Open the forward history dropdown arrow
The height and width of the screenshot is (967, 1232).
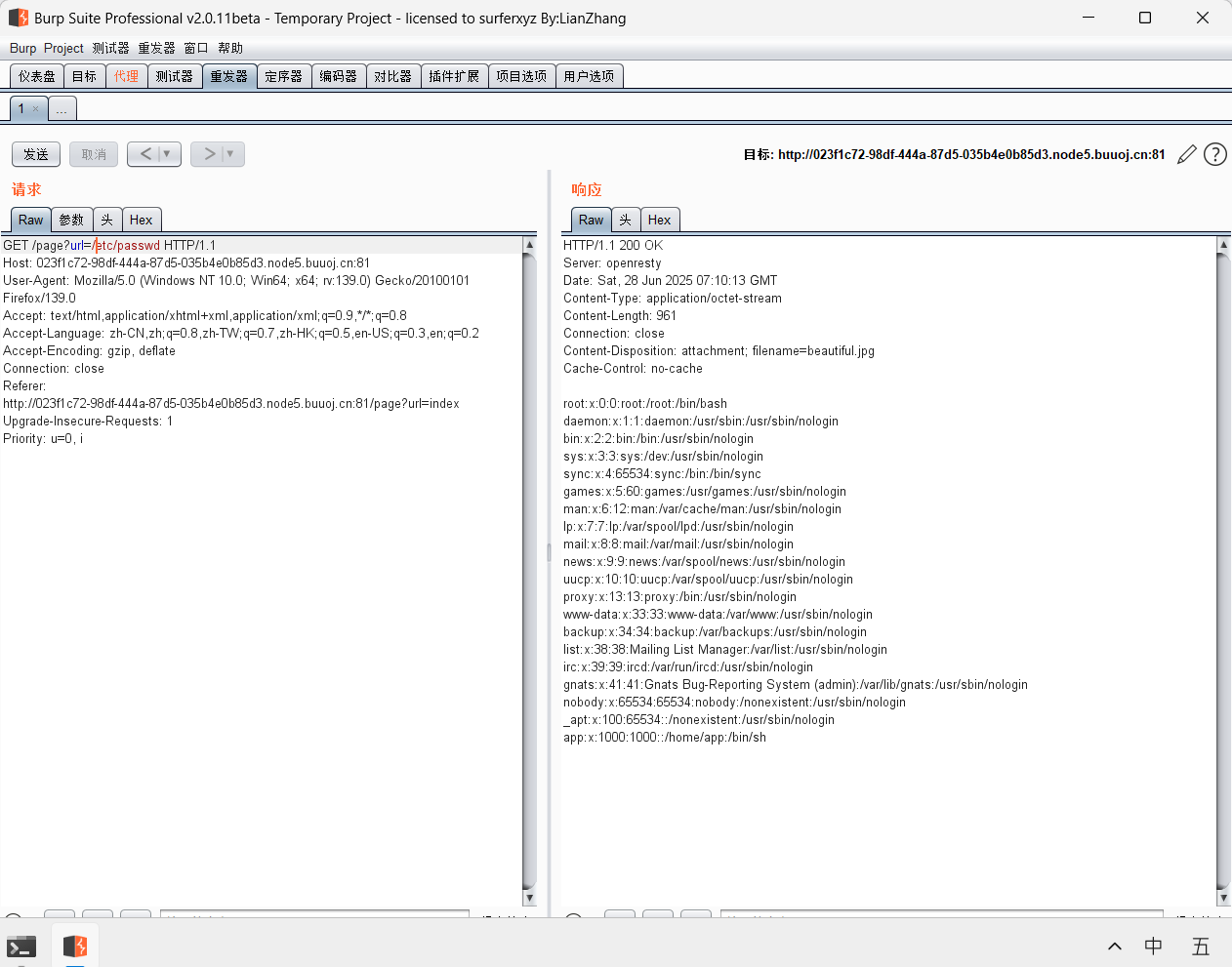tap(231, 154)
